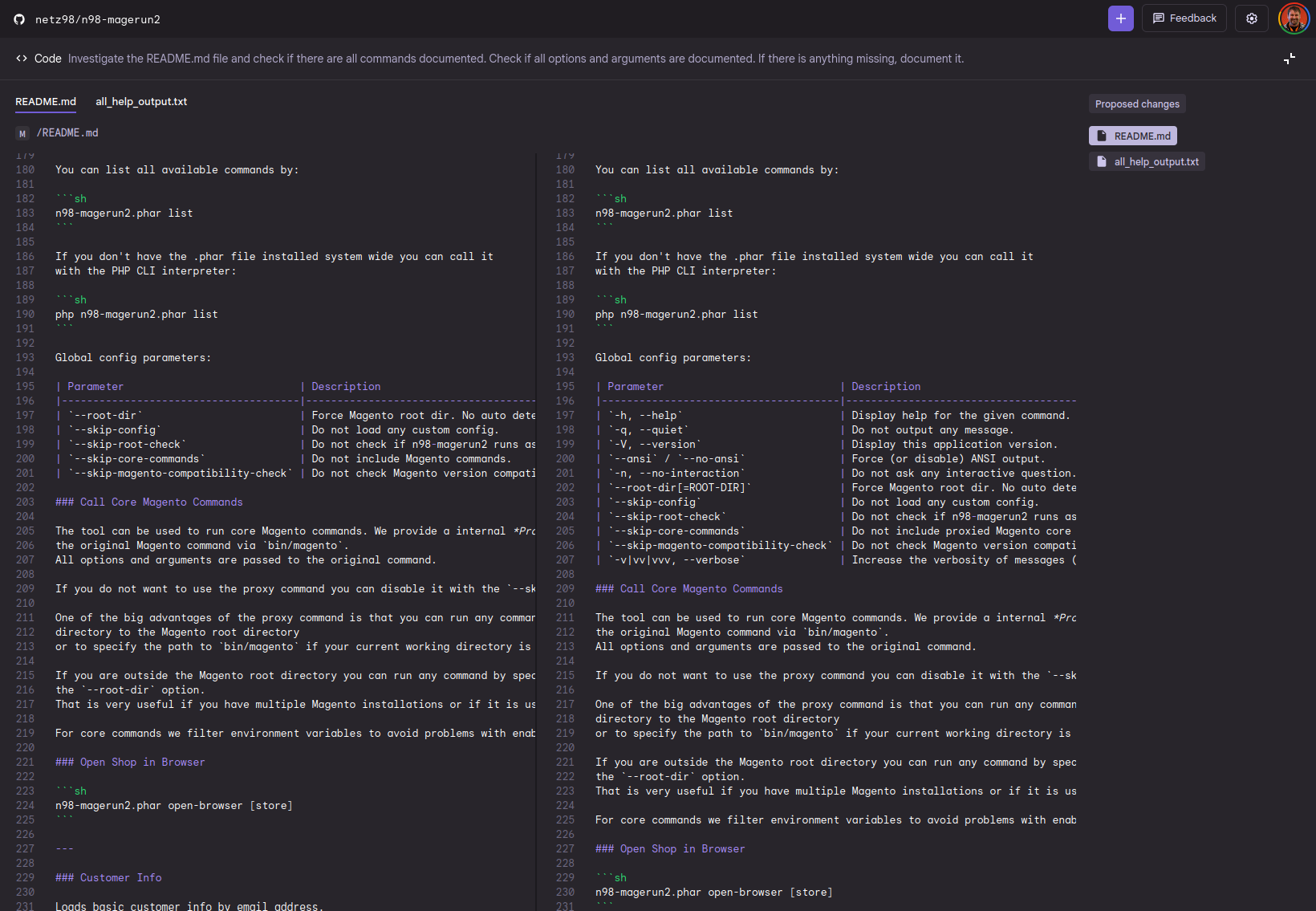Select README.md in proposed changes list

[x=1133, y=136]
